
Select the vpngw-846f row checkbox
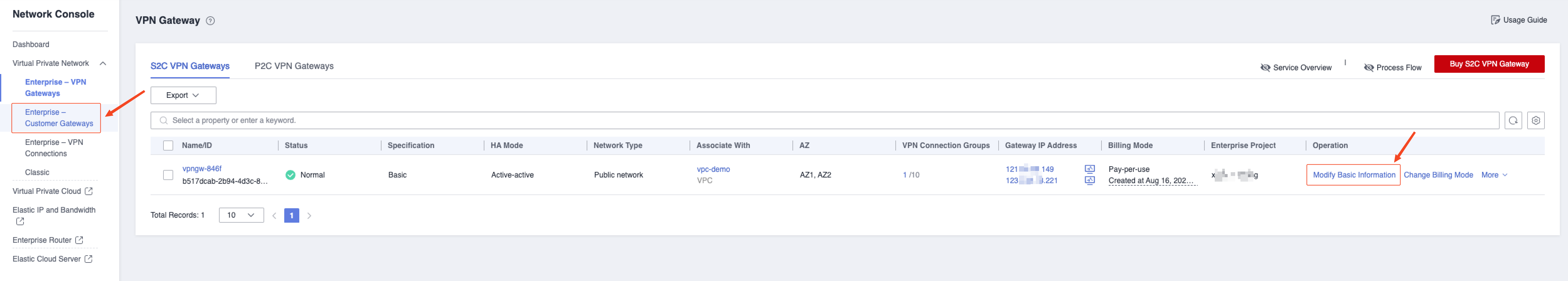[x=168, y=175]
